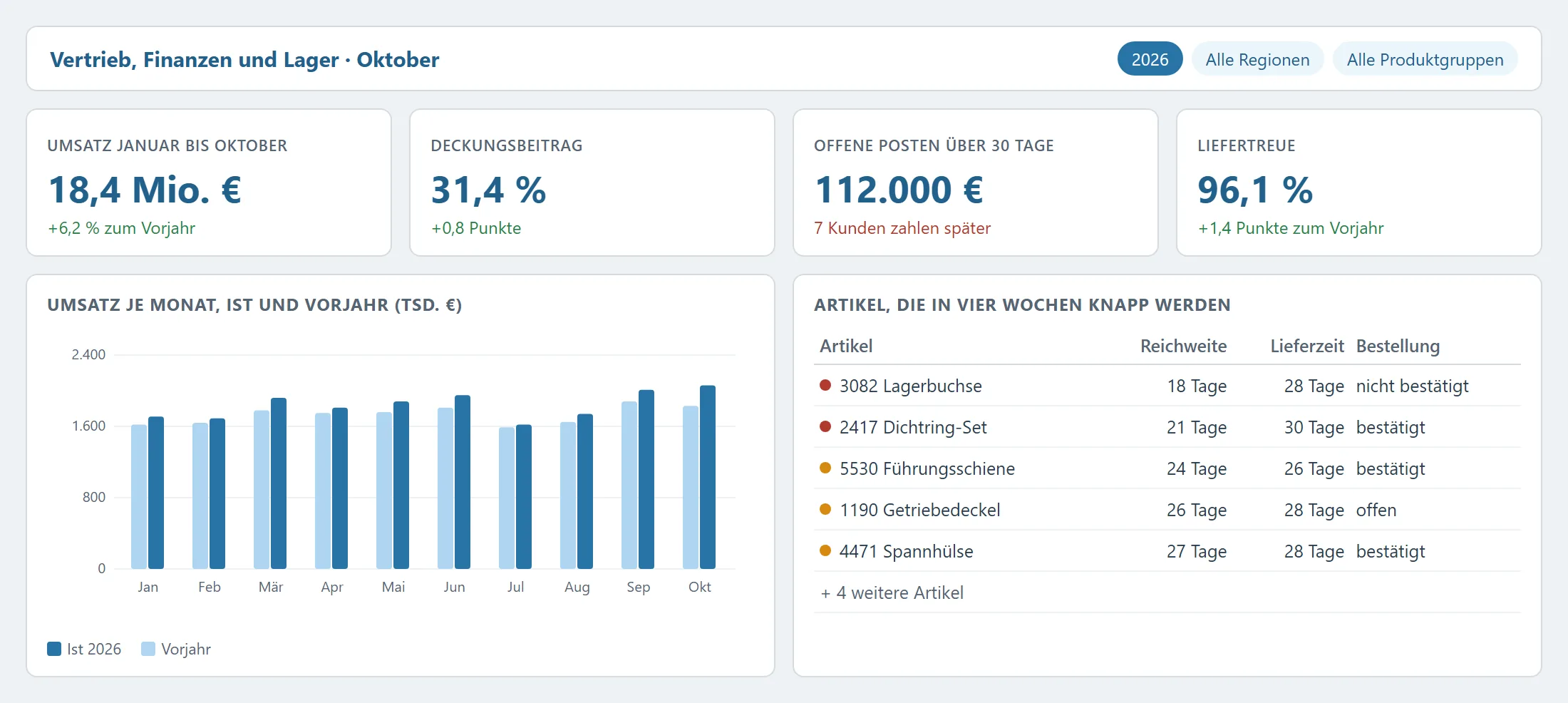The image size is (1568, 703).
Task: Select the 1190 Getriebedeckel article name
Action: (919, 510)
